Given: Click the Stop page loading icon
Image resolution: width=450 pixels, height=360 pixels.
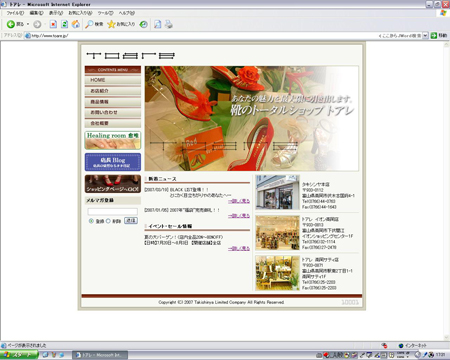Looking at the screenshot, I should [x=53, y=24].
